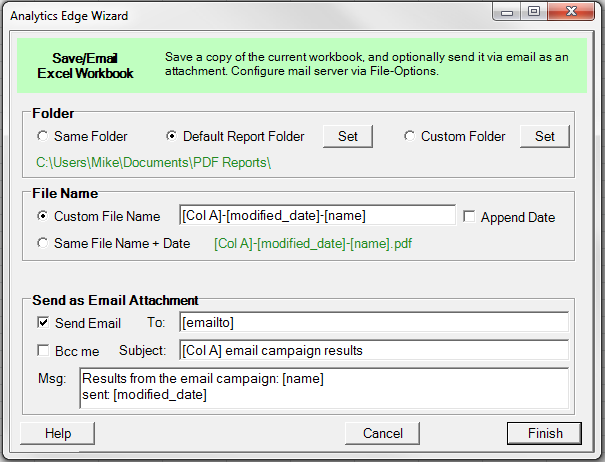Click Set button next to Default Report Folder
Screen dimensions: 605x462
pyautogui.click(x=348, y=136)
